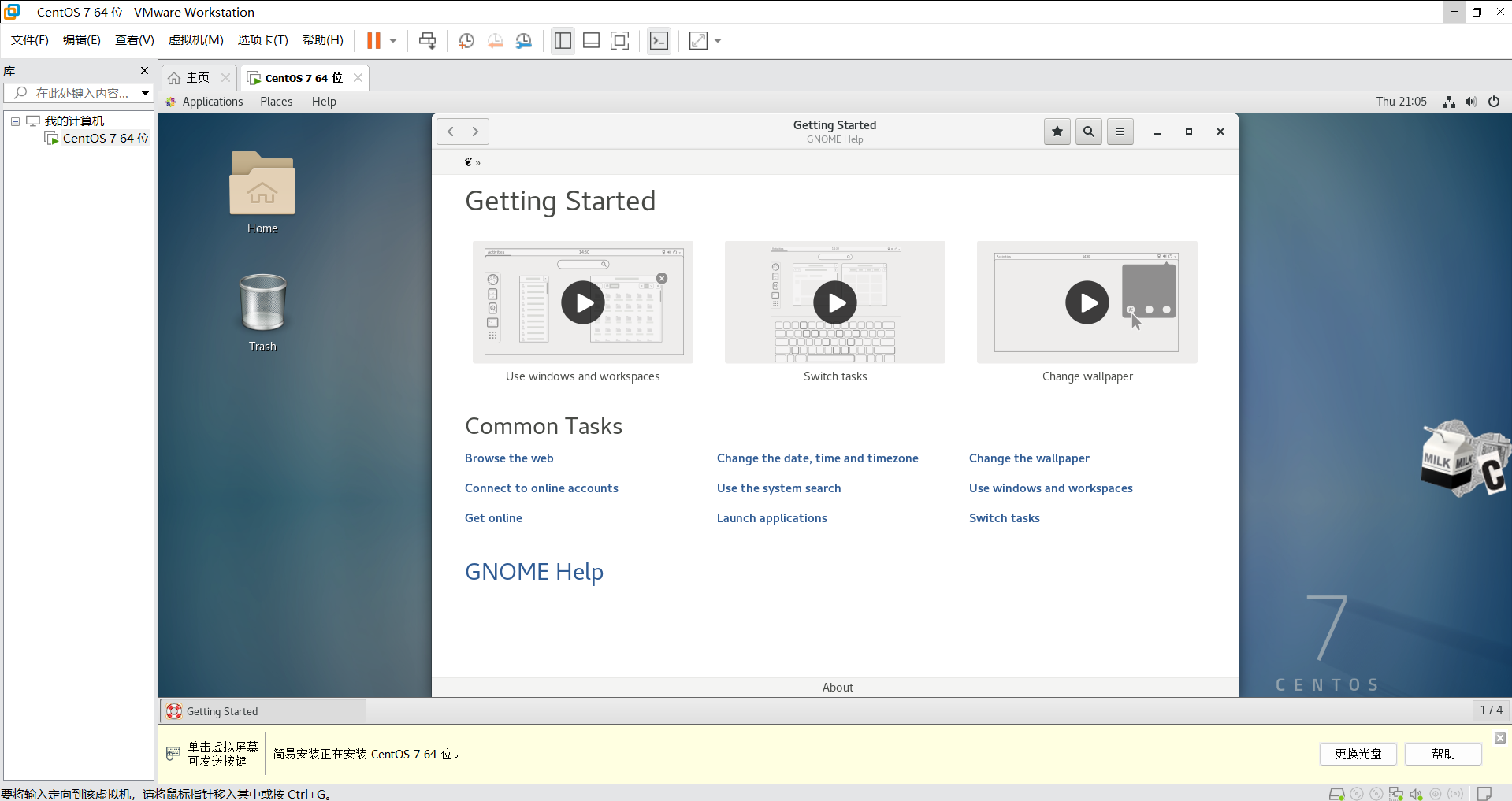Enter full screen mode

[620, 41]
